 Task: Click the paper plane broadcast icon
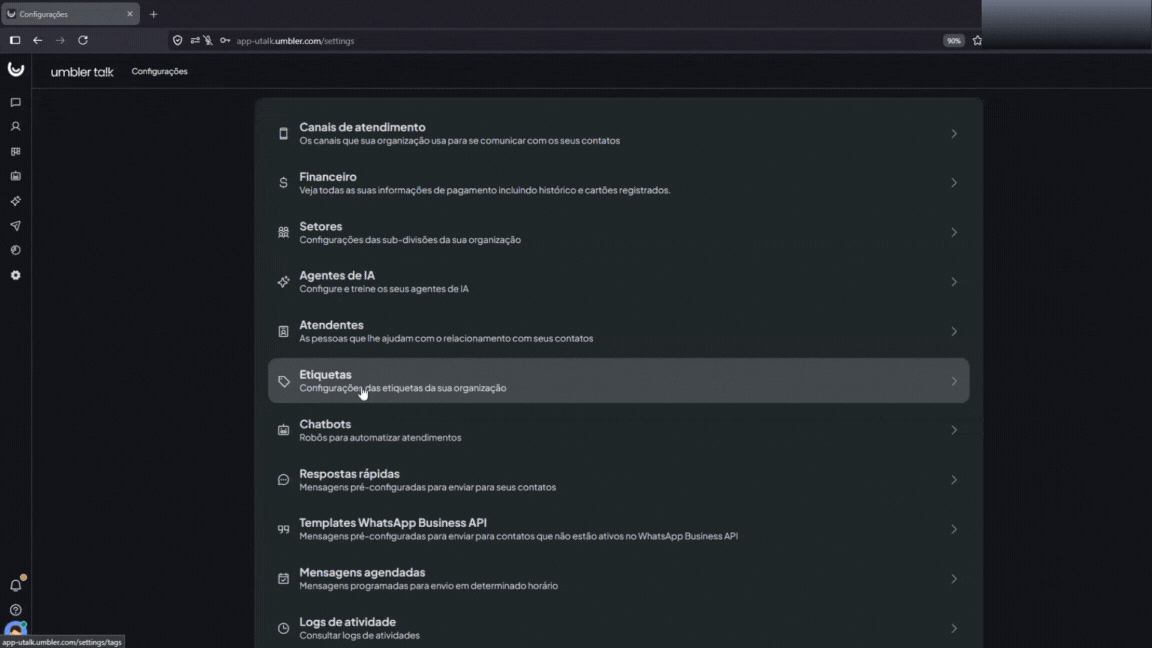[15, 226]
